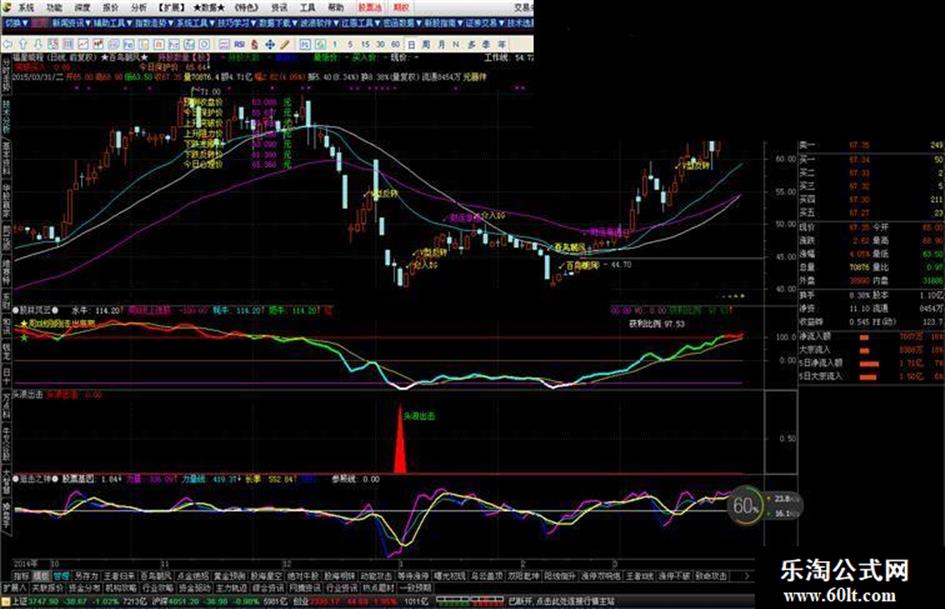Click the 期权 button in menu bar
This screenshot has height=609, width=945.
[400, 8]
